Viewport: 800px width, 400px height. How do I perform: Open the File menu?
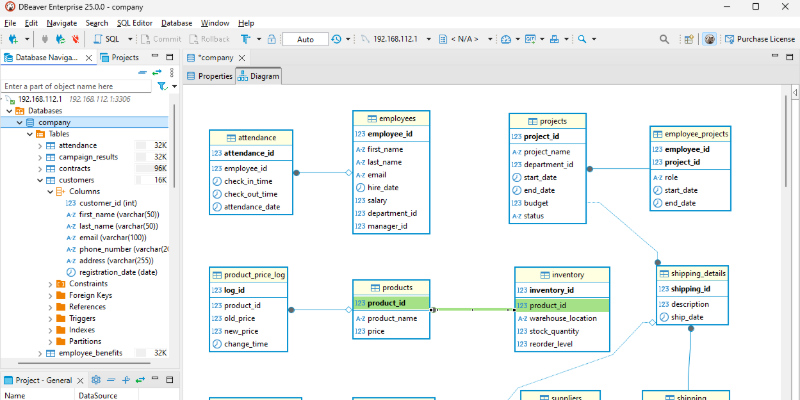[x=10, y=23]
